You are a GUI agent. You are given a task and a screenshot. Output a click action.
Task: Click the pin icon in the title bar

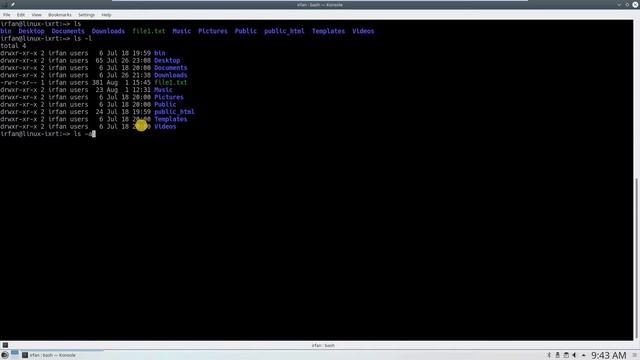(x=13, y=4)
